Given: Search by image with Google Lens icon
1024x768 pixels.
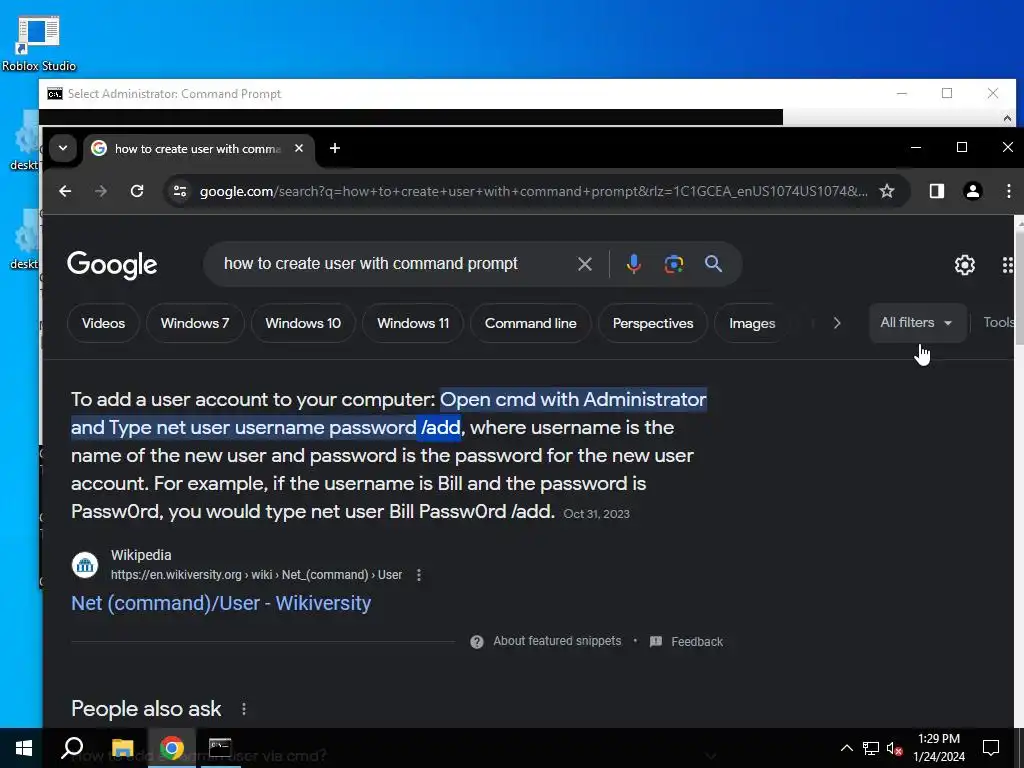Looking at the screenshot, I should pyautogui.click(x=673, y=264).
